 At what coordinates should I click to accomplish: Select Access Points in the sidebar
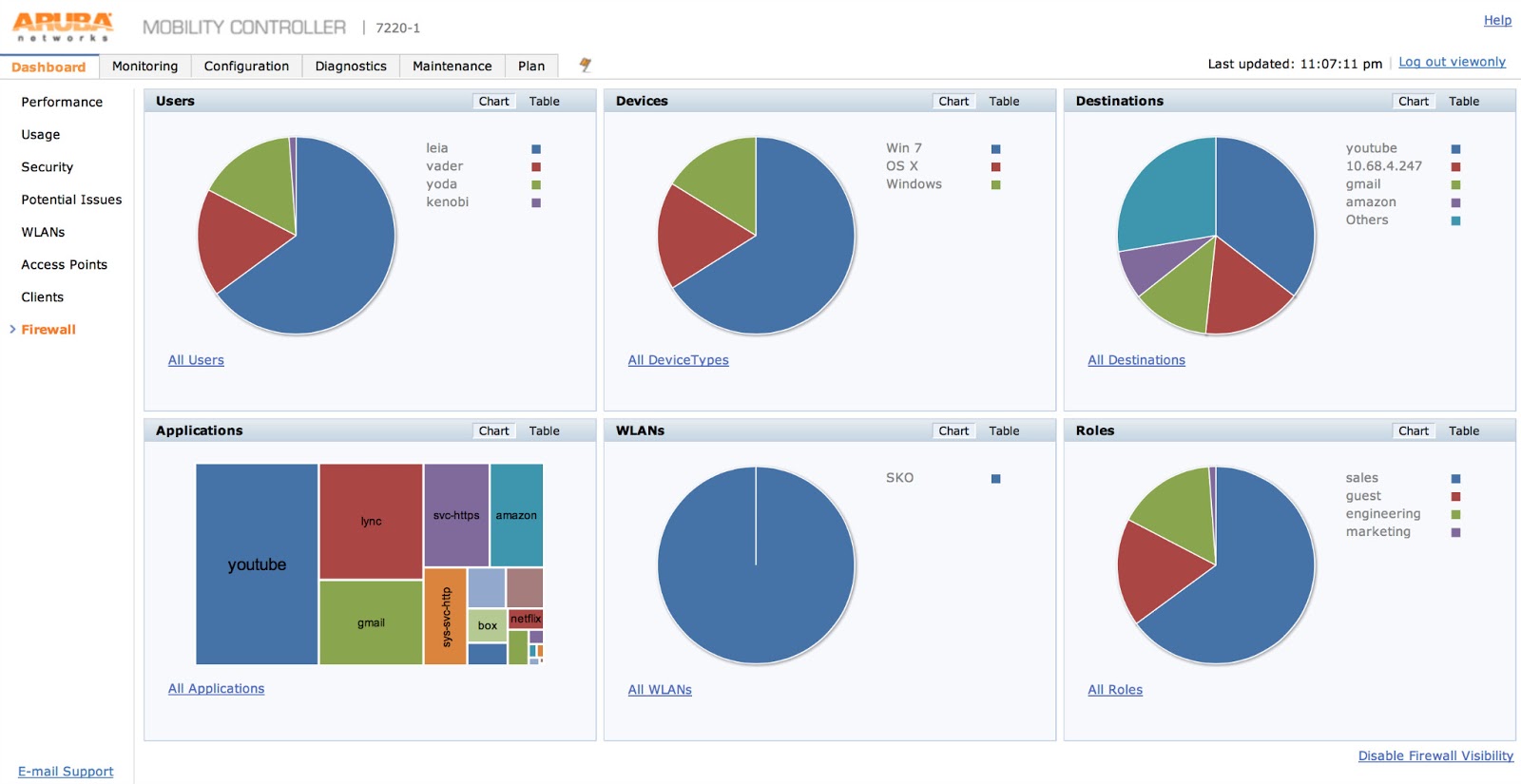(x=64, y=264)
